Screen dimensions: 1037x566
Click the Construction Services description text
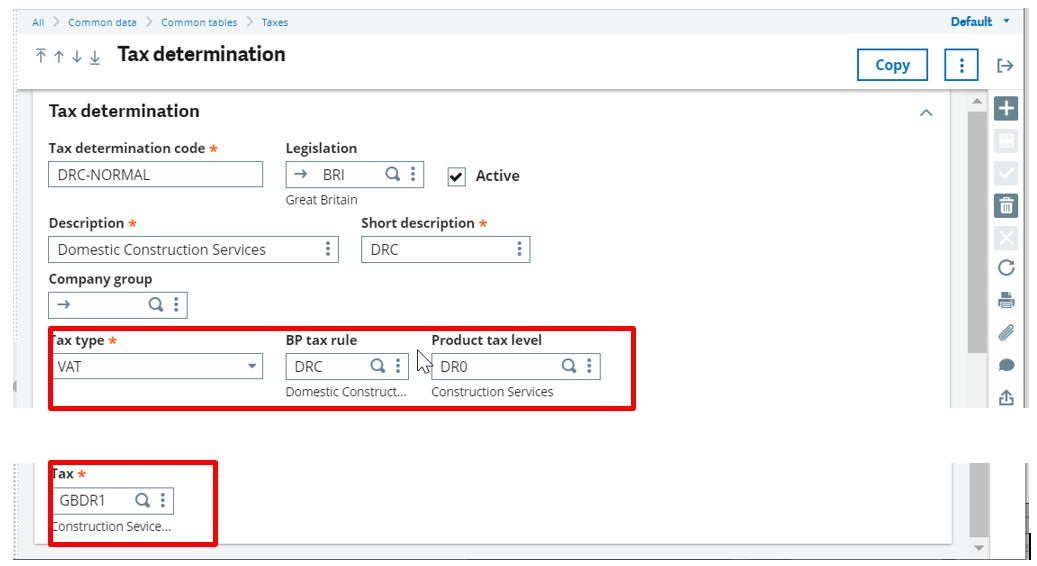point(492,391)
